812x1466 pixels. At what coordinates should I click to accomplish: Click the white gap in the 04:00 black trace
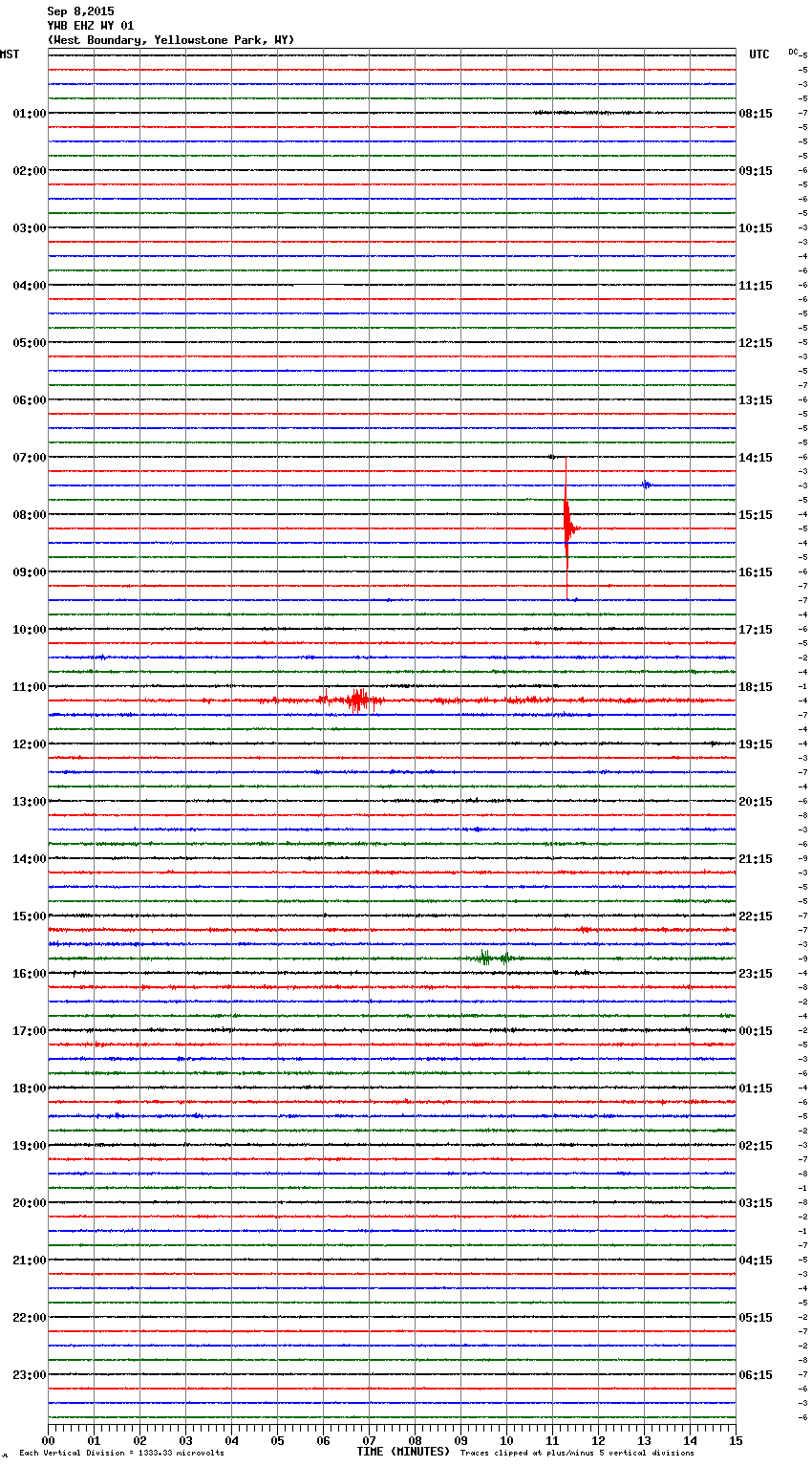coord(318,285)
